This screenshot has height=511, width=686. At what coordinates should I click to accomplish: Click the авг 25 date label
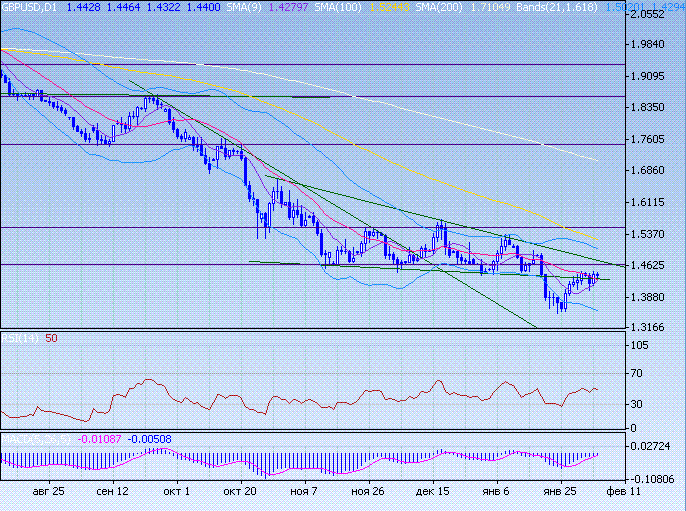[49, 493]
